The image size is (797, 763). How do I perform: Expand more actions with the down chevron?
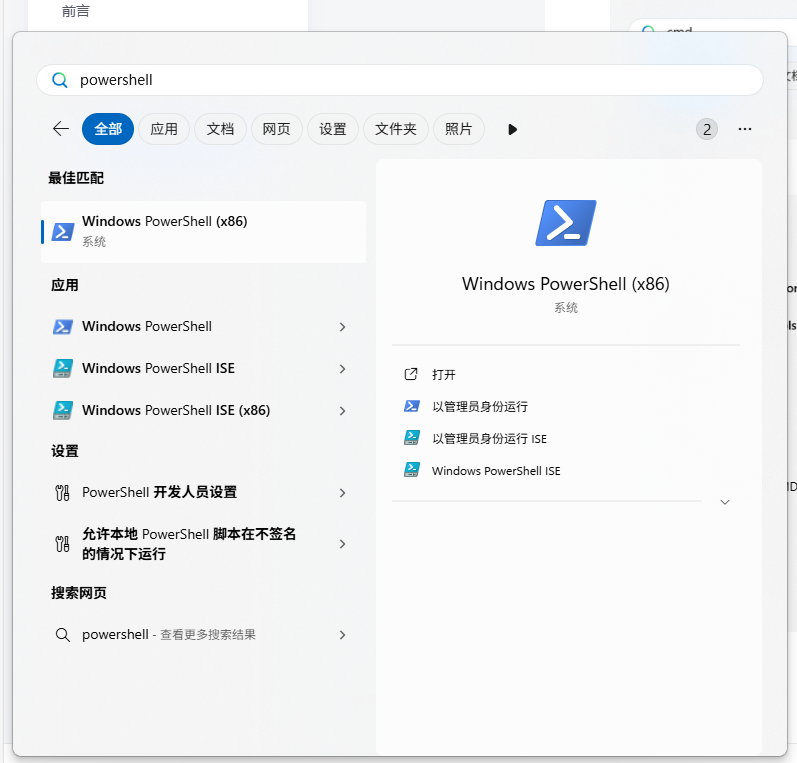pos(725,502)
